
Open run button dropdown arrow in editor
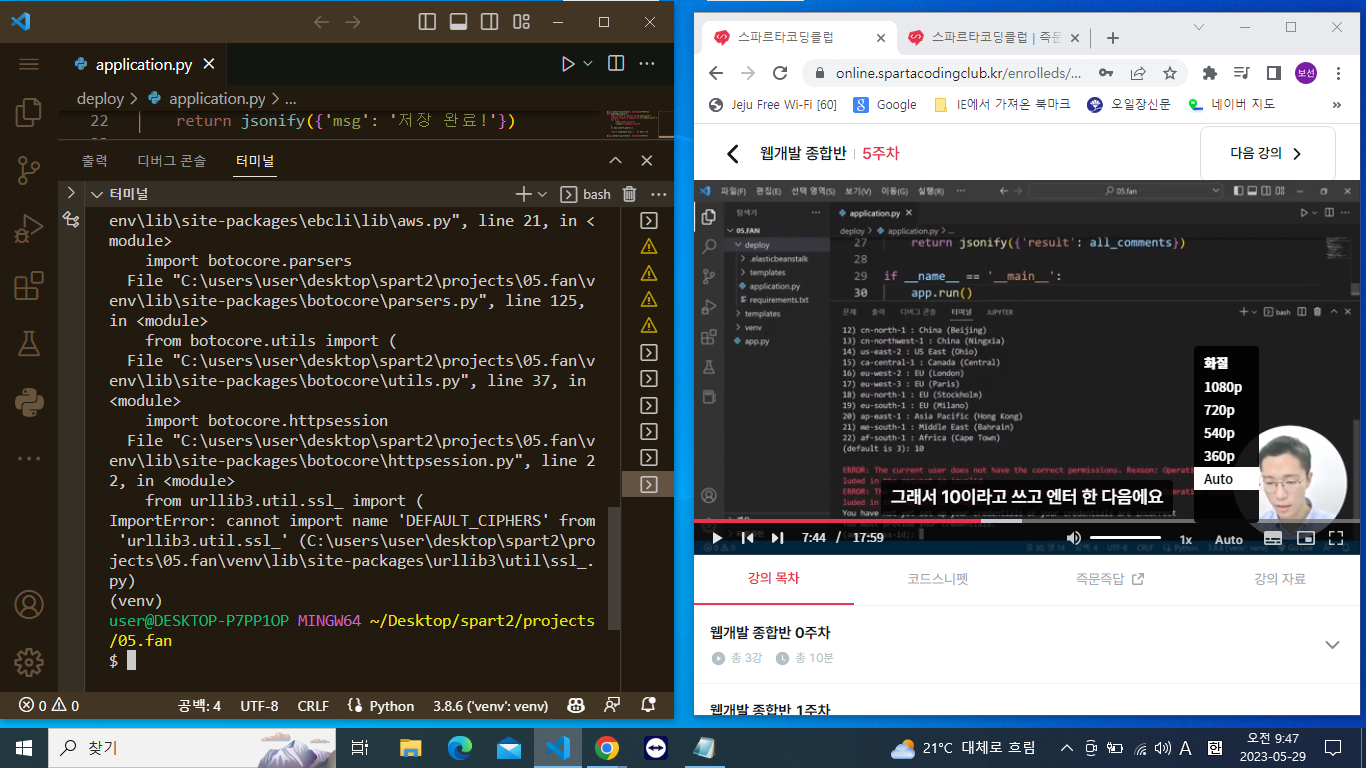coord(588,64)
